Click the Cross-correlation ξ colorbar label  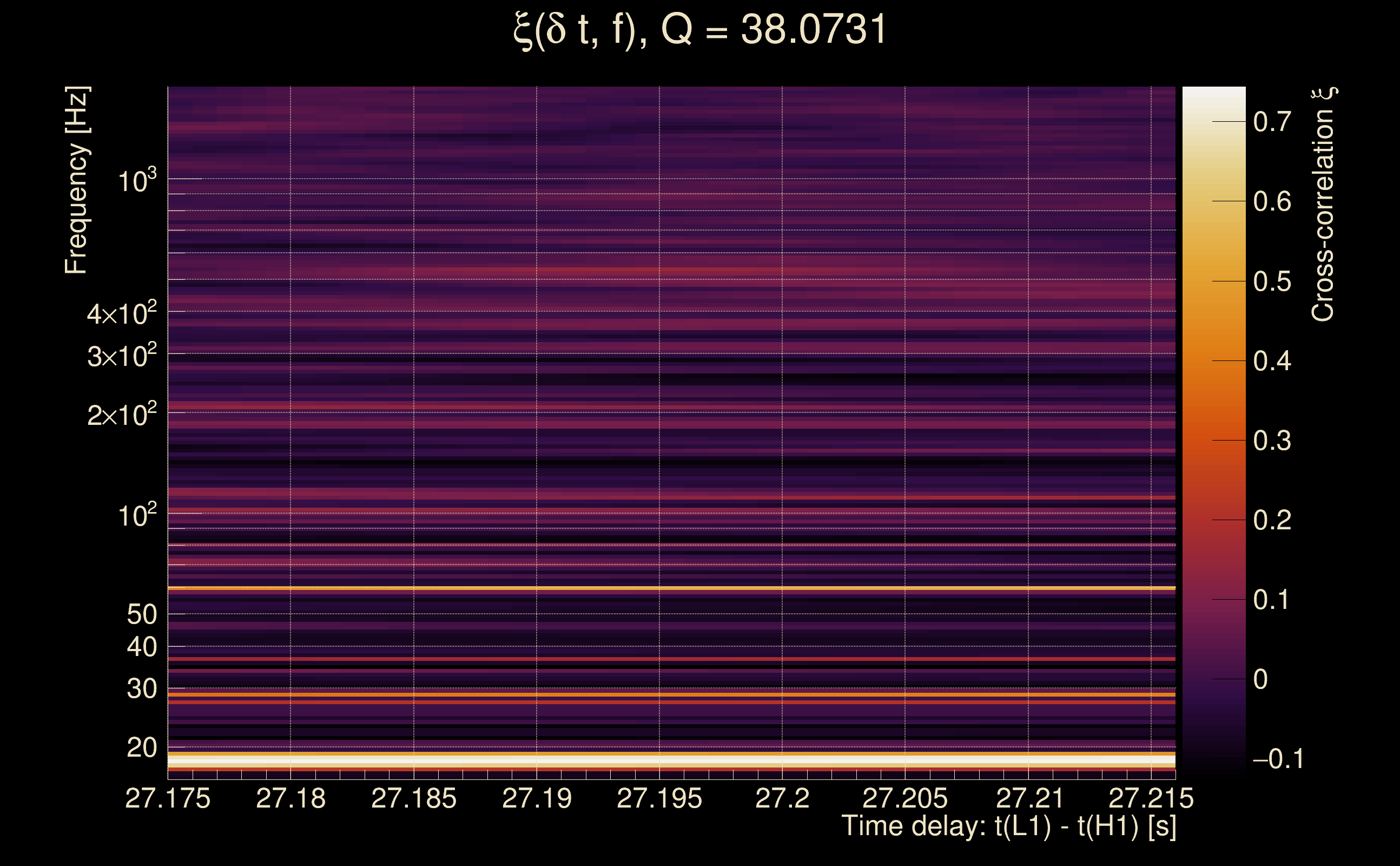(x=1323, y=205)
